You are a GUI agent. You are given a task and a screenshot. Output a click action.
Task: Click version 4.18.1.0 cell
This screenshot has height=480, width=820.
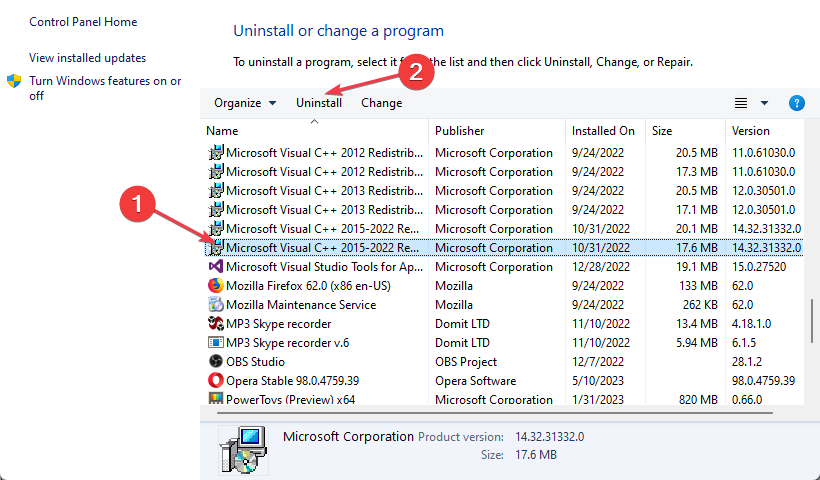(x=751, y=324)
